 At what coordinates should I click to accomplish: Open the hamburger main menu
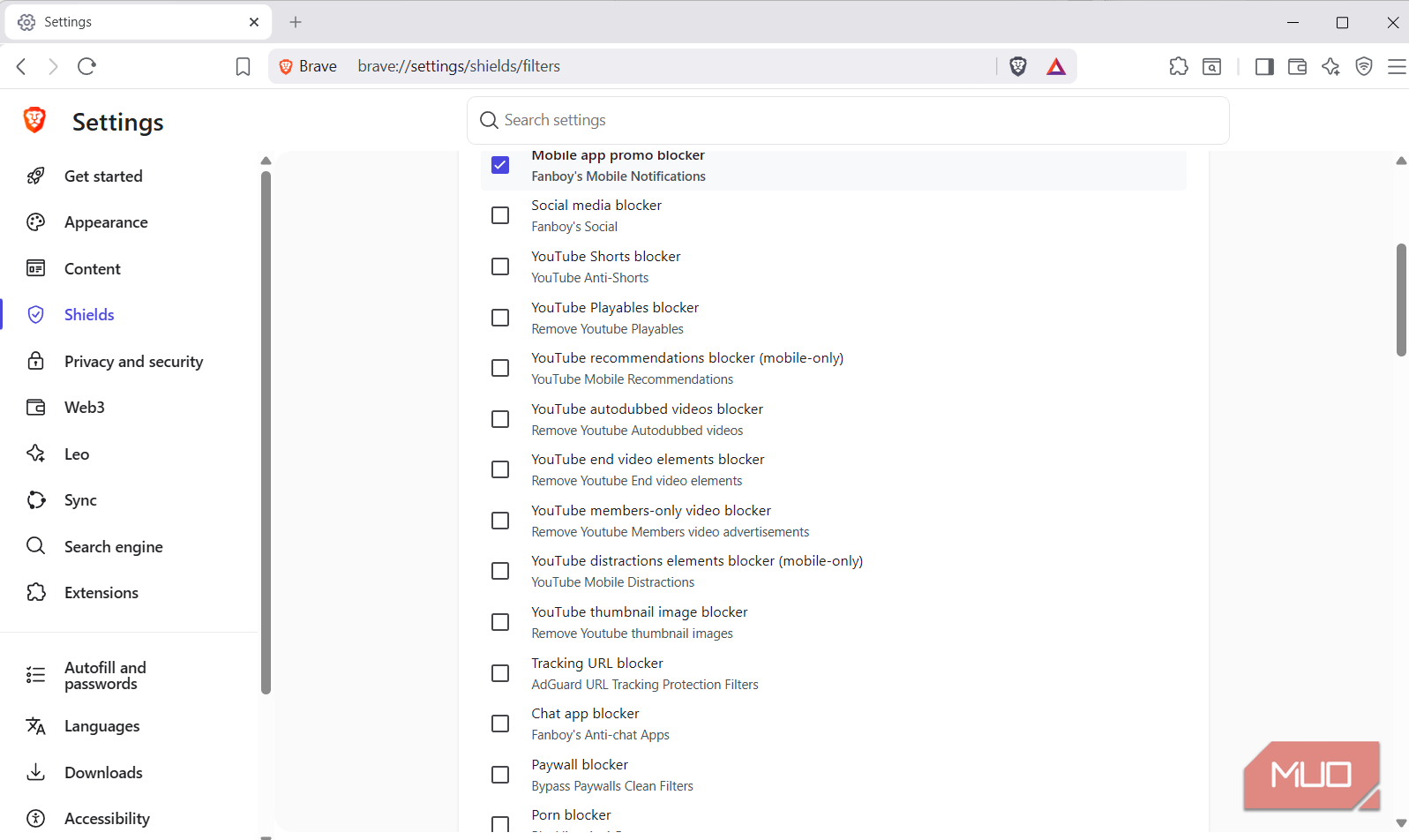coord(1397,66)
